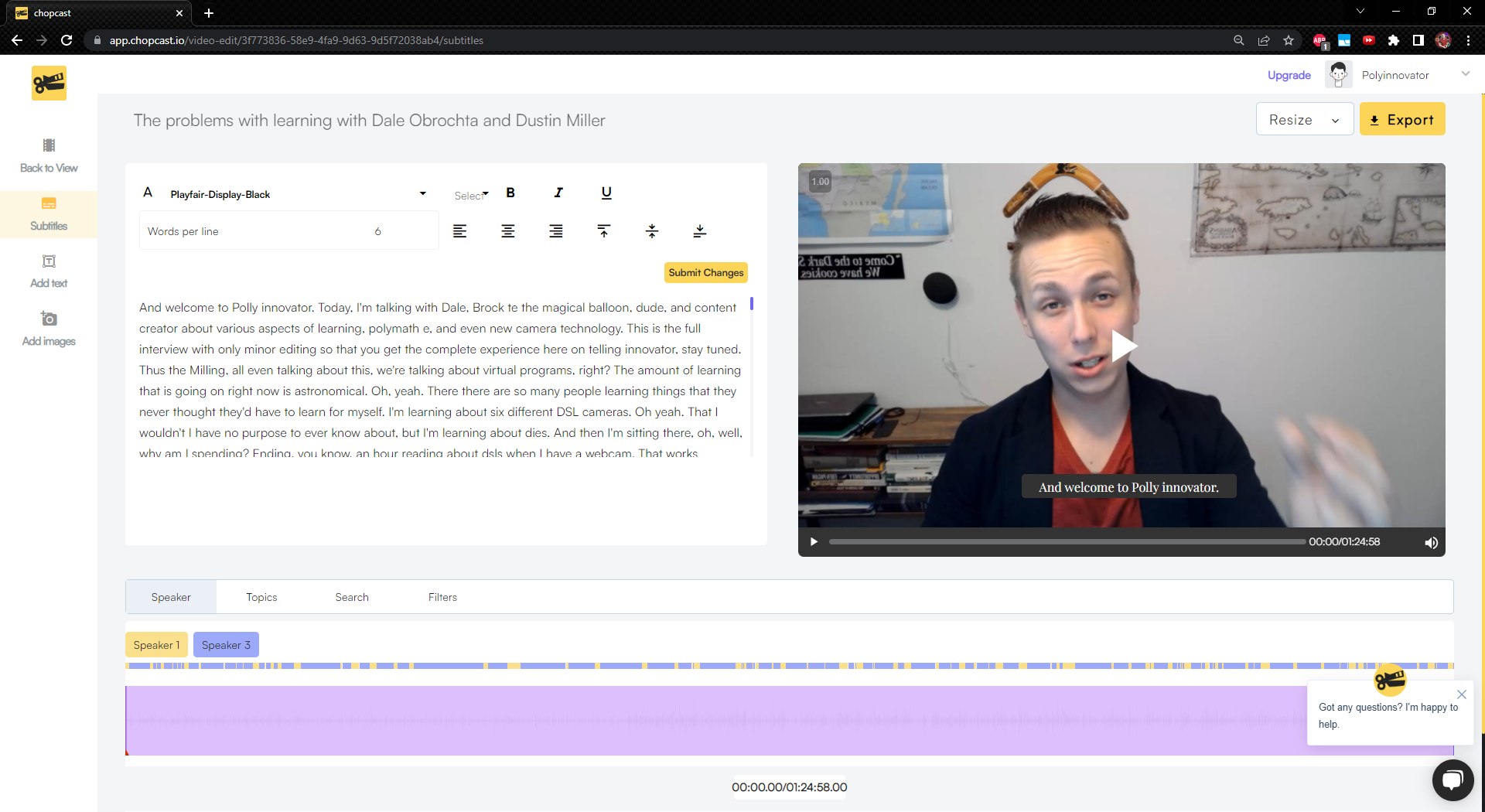
Task: Open Add text from sidebar
Action: pyautogui.click(x=49, y=271)
